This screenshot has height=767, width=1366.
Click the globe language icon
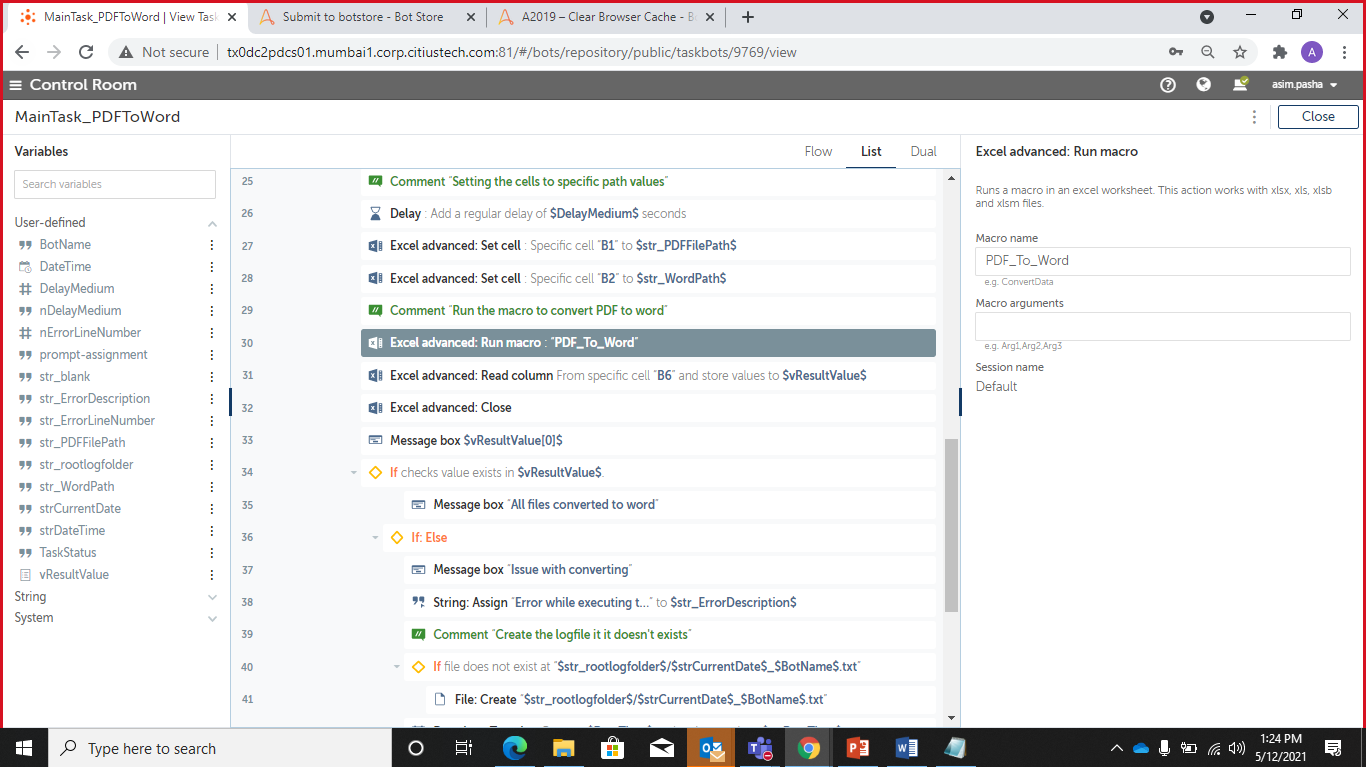click(x=1204, y=85)
